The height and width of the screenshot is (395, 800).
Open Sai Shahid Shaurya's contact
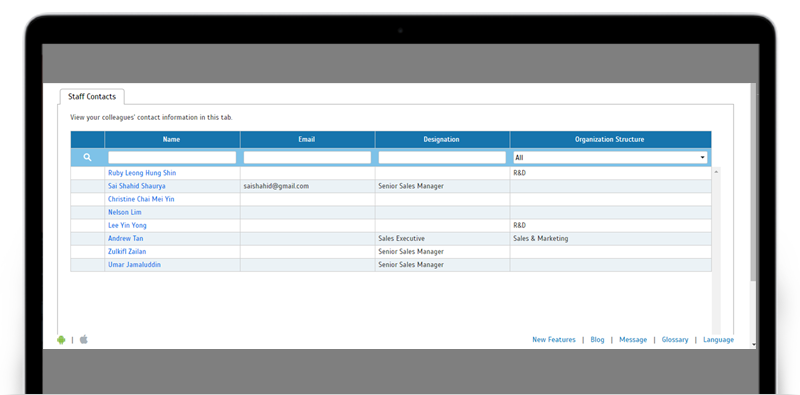(137, 186)
